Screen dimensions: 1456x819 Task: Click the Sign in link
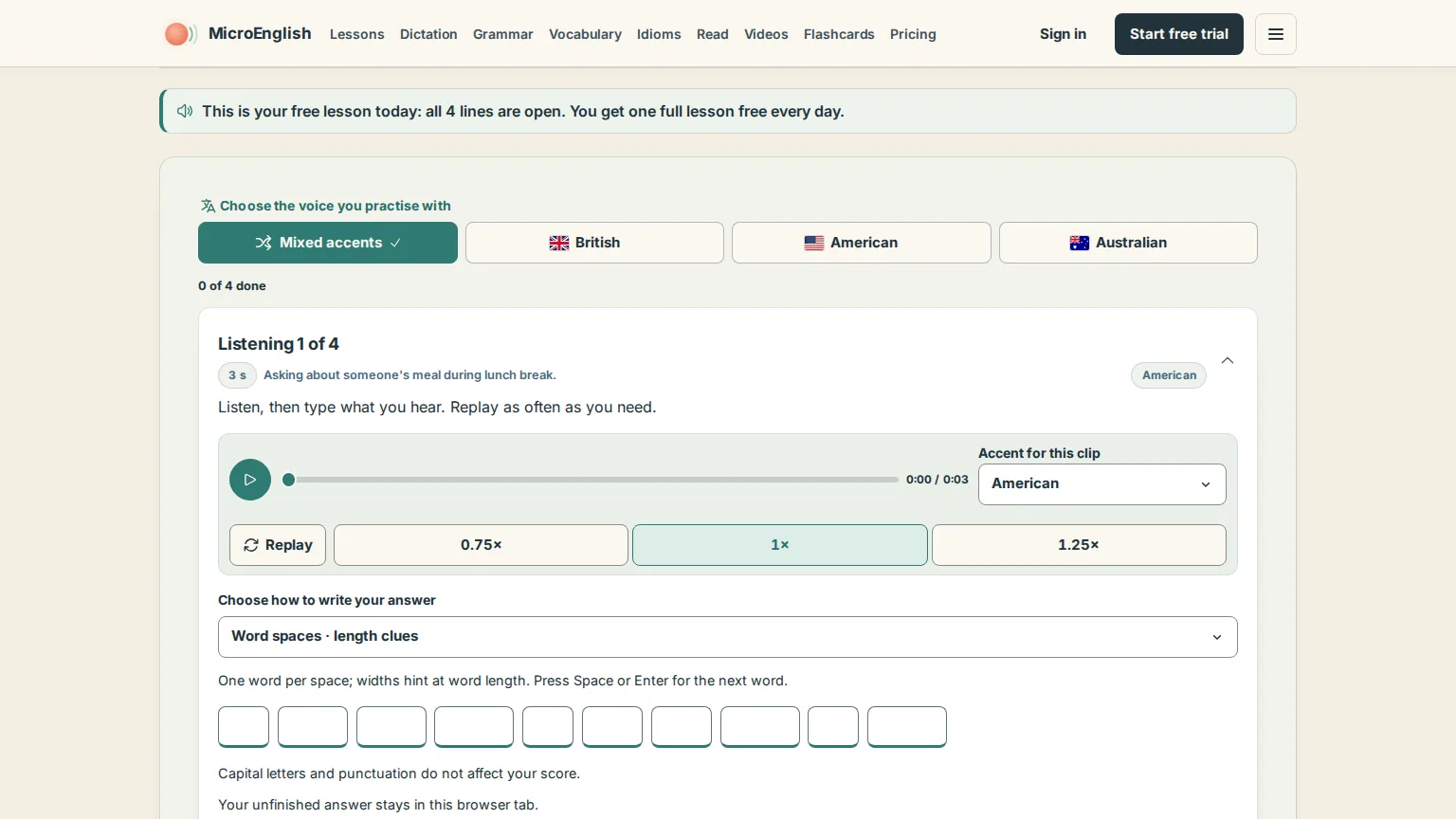click(x=1063, y=34)
